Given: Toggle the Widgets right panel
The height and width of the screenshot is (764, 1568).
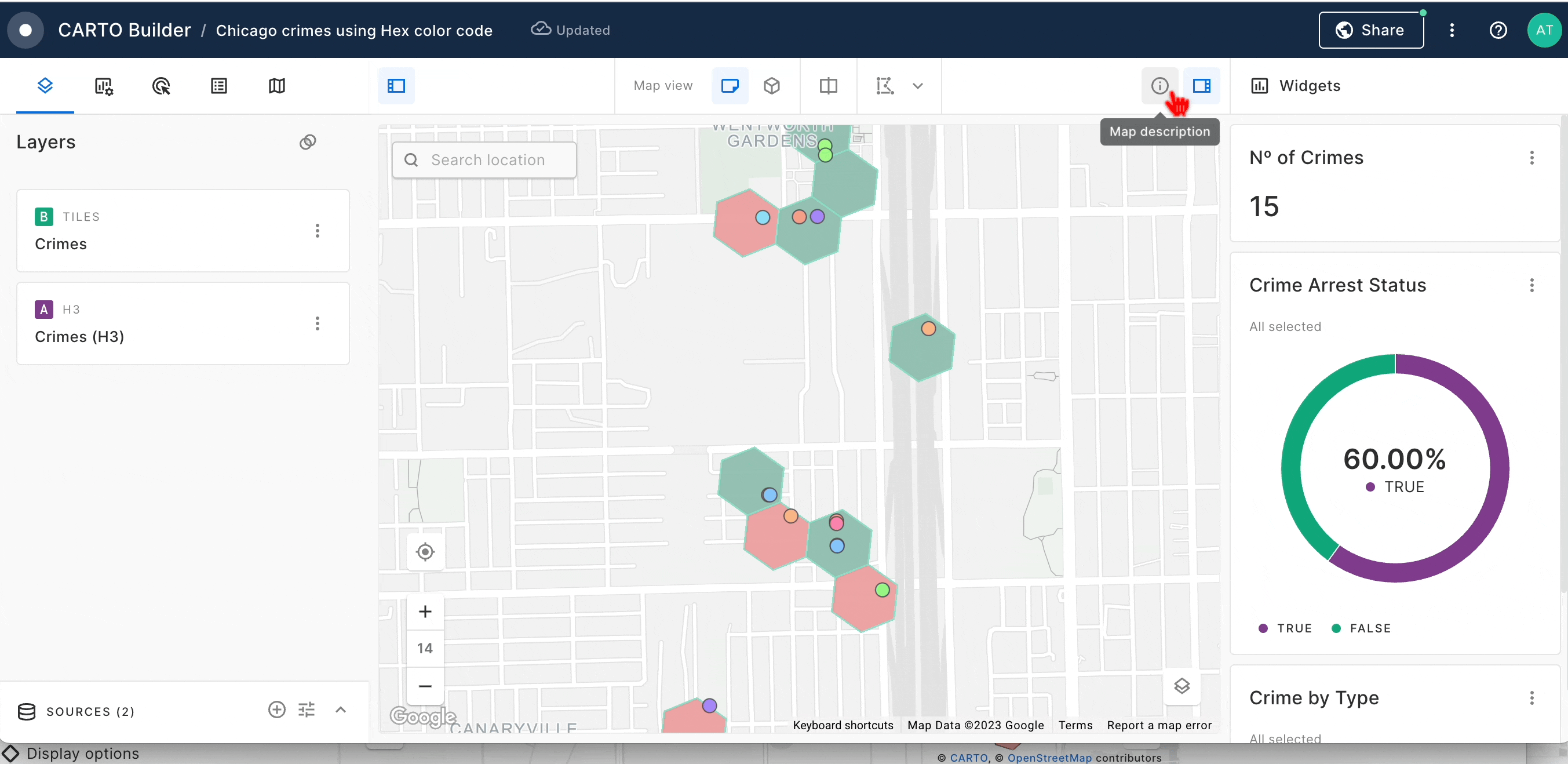Looking at the screenshot, I should (x=1201, y=86).
